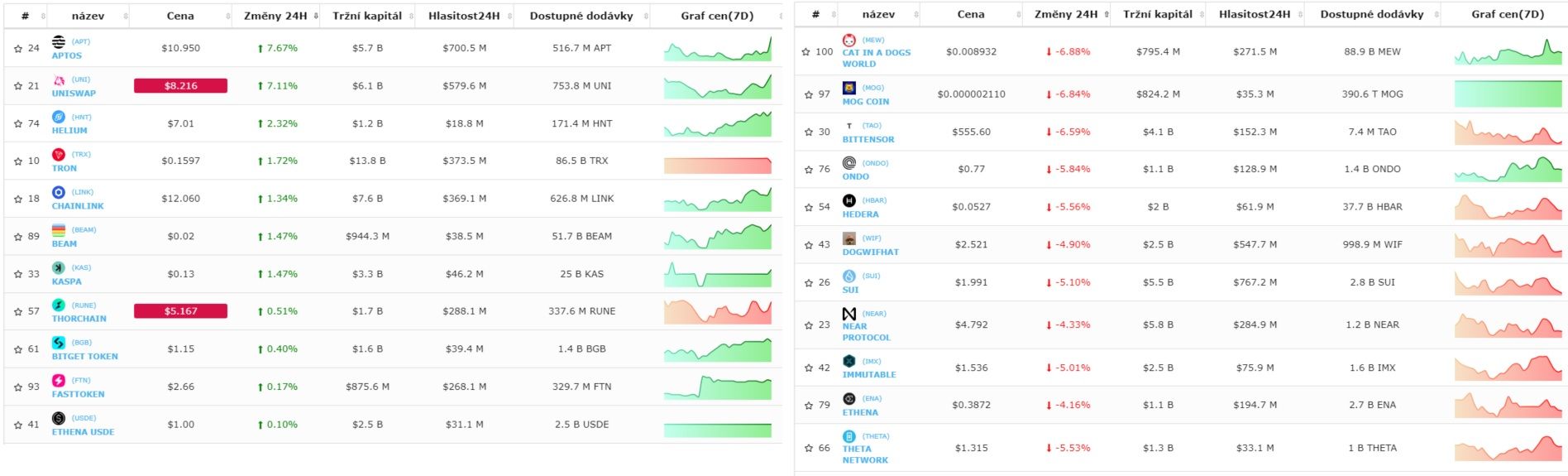Viewport: 1568px width, 476px height.
Task: Click the red highlighted $8.216 Uniswap price
Action: [x=180, y=86]
